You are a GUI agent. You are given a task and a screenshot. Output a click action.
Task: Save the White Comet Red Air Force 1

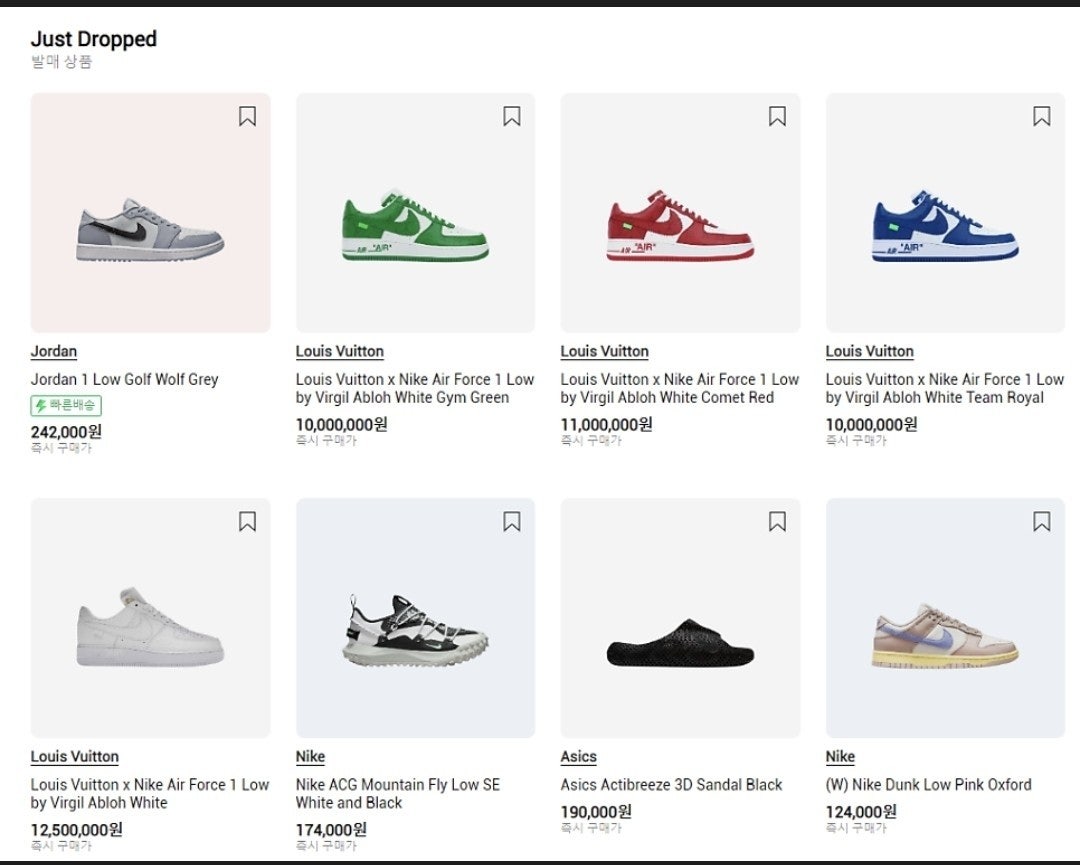pyautogui.click(x=777, y=116)
